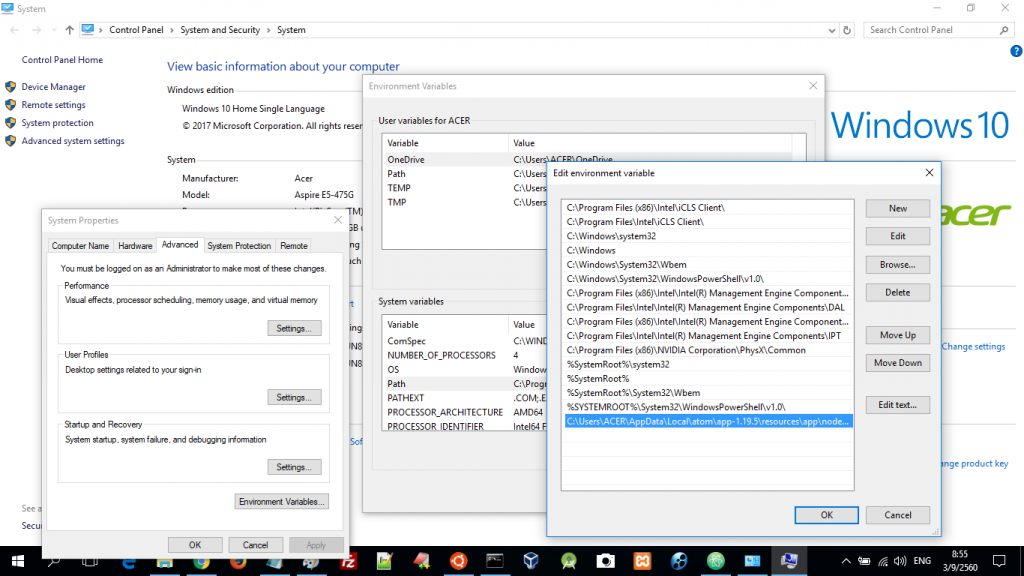Open the Remote settings link

pos(54,105)
